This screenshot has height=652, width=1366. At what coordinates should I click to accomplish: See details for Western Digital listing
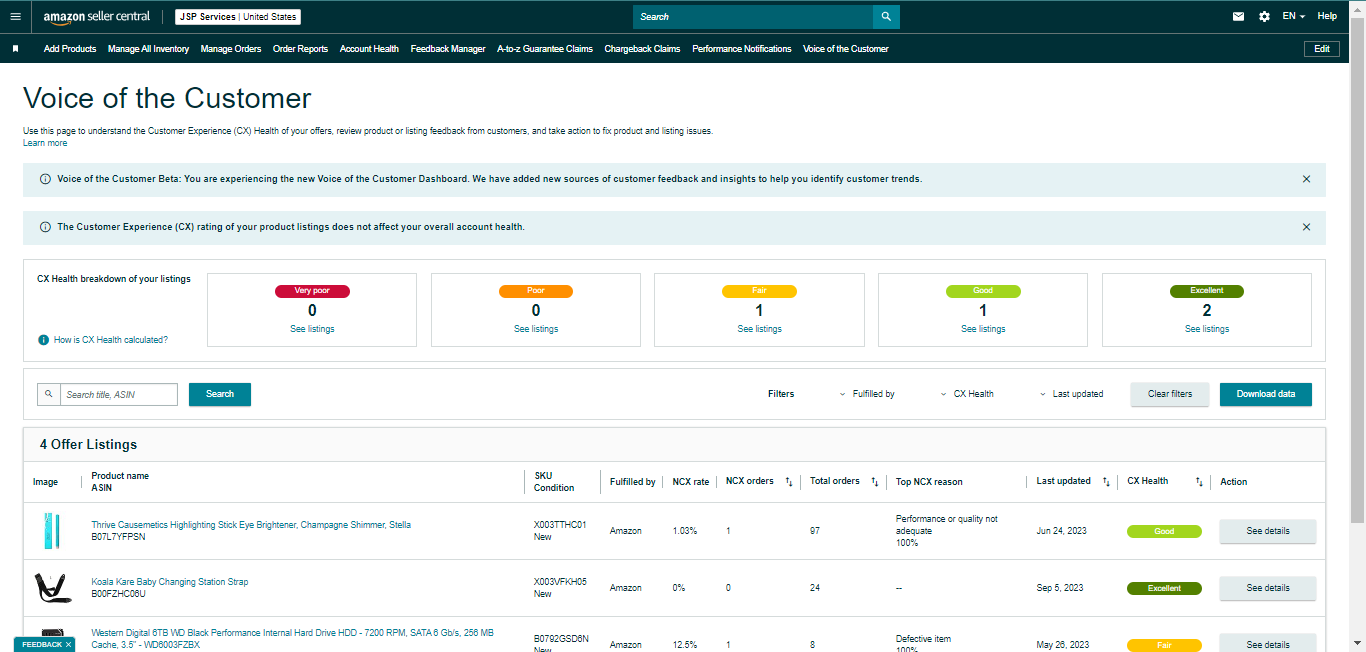point(1268,643)
